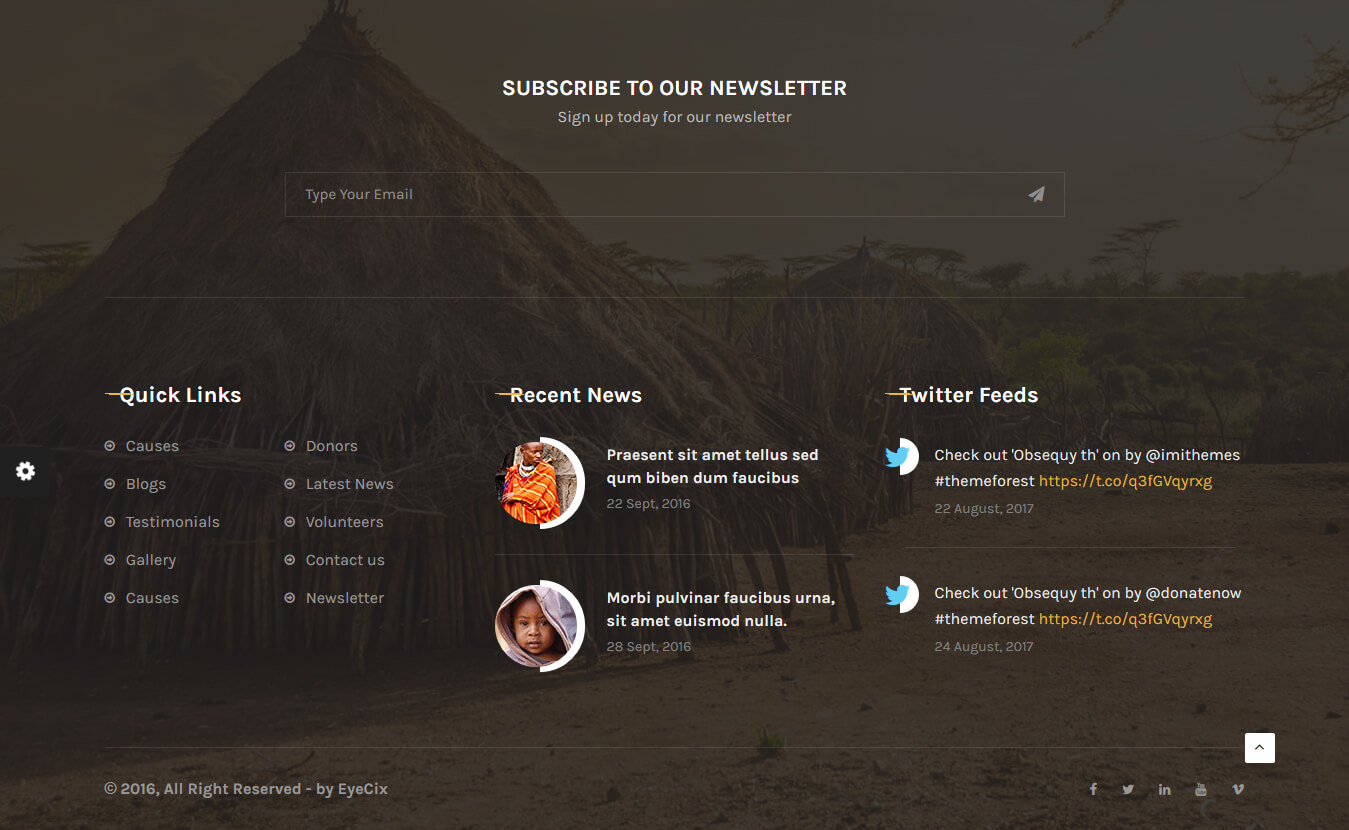Screen dimensions: 1349x830
Task: Click the Contact us link
Action: [x=345, y=560]
